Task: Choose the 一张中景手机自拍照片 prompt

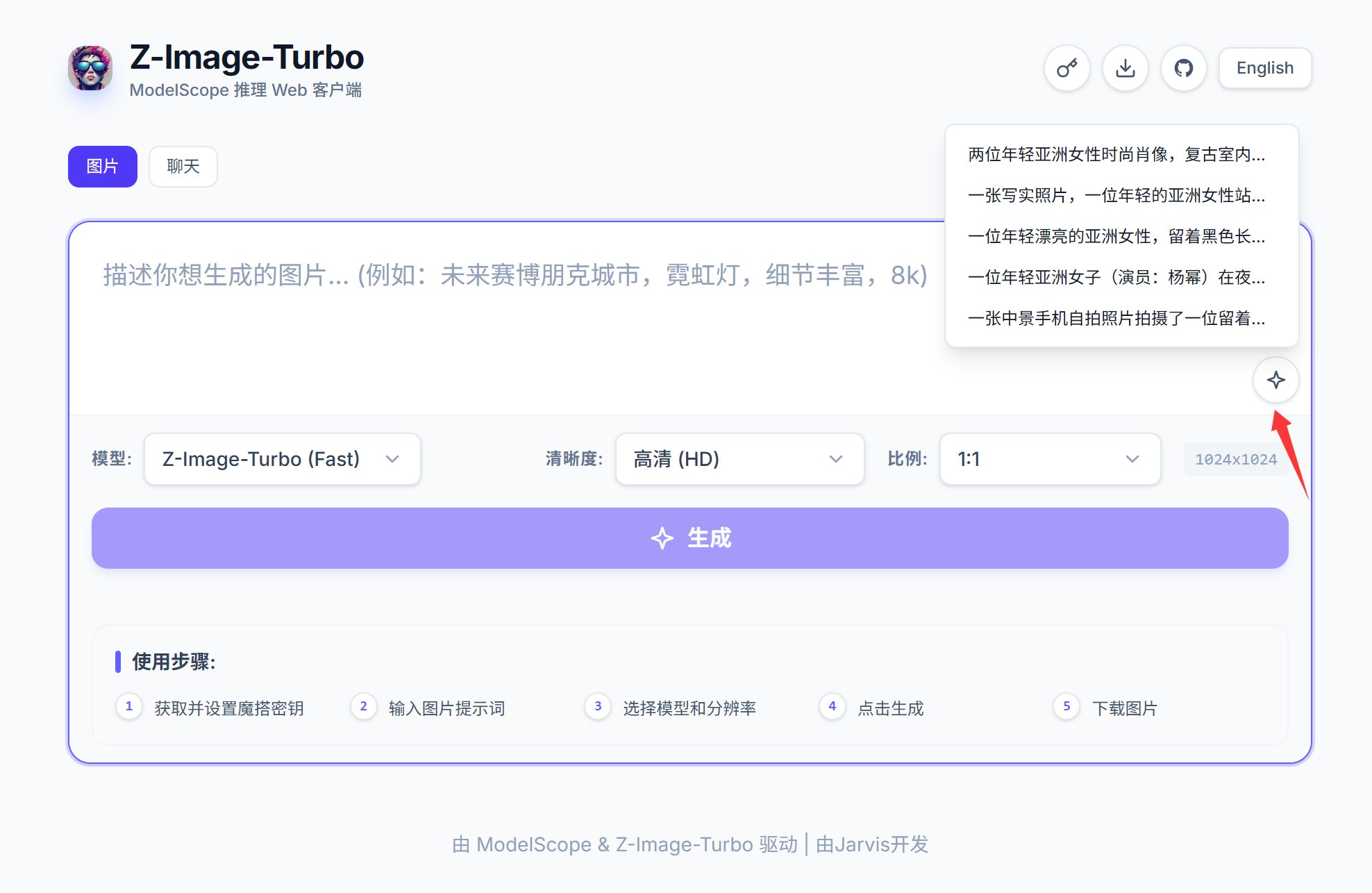Action: coord(1116,318)
